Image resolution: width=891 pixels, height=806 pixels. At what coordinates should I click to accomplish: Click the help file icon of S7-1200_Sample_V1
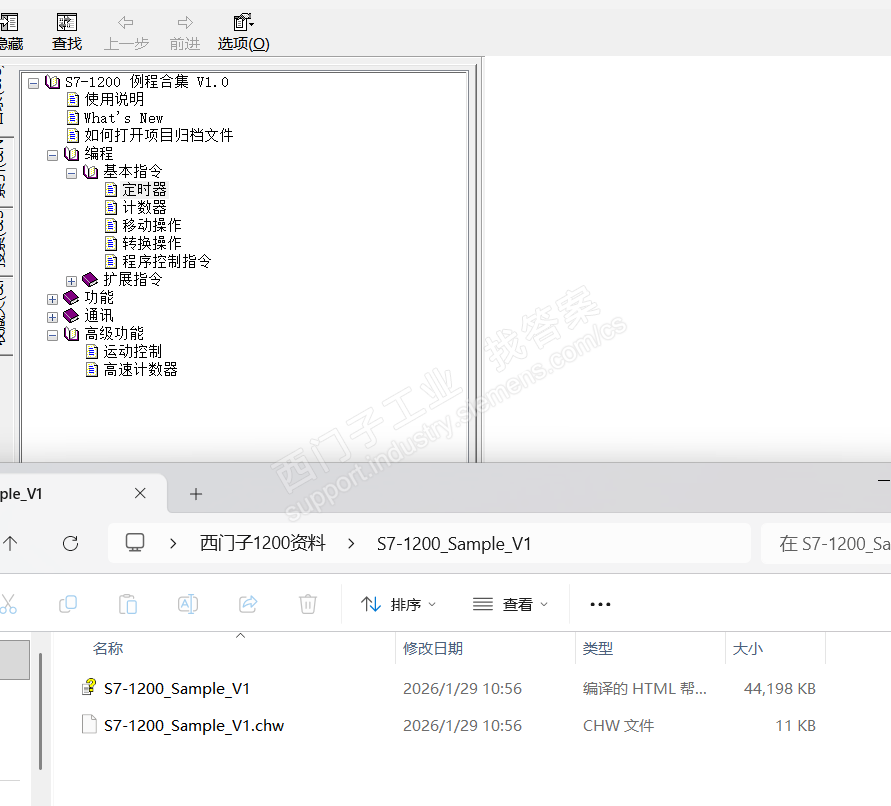pyautogui.click(x=89, y=687)
